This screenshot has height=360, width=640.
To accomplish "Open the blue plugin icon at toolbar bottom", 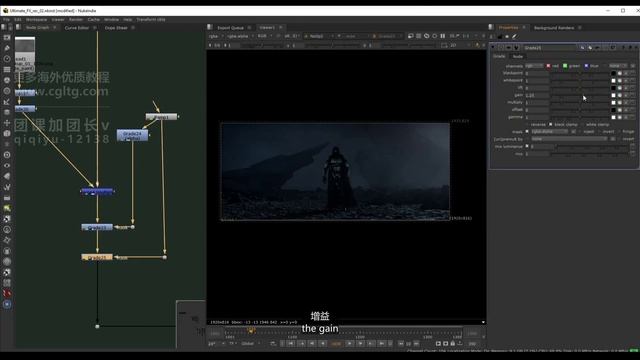I will [7, 304].
